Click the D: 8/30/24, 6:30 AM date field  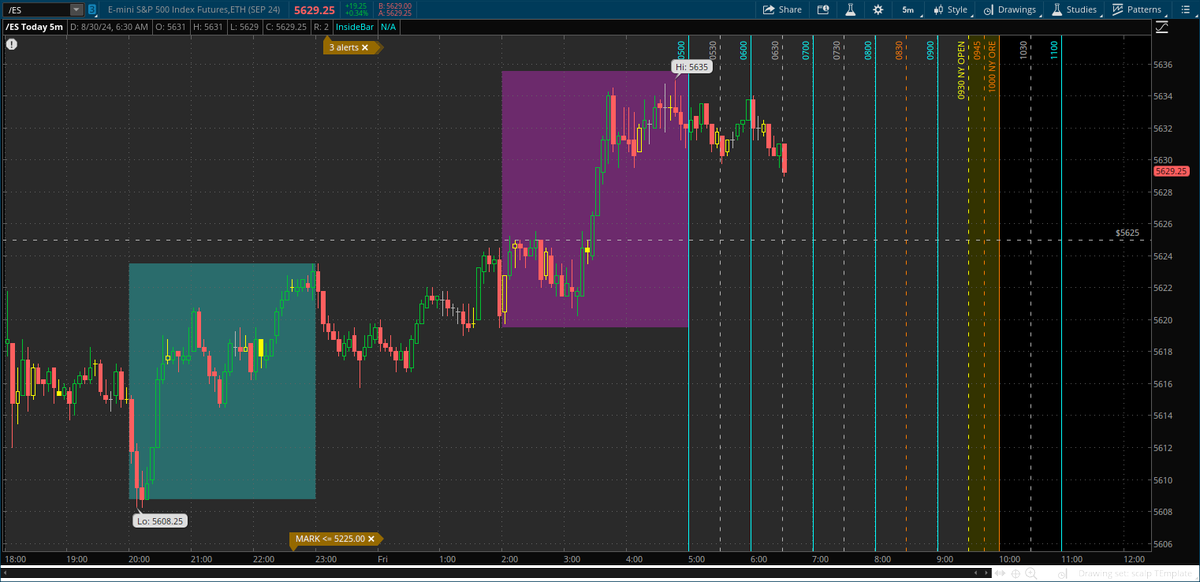point(110,27)
